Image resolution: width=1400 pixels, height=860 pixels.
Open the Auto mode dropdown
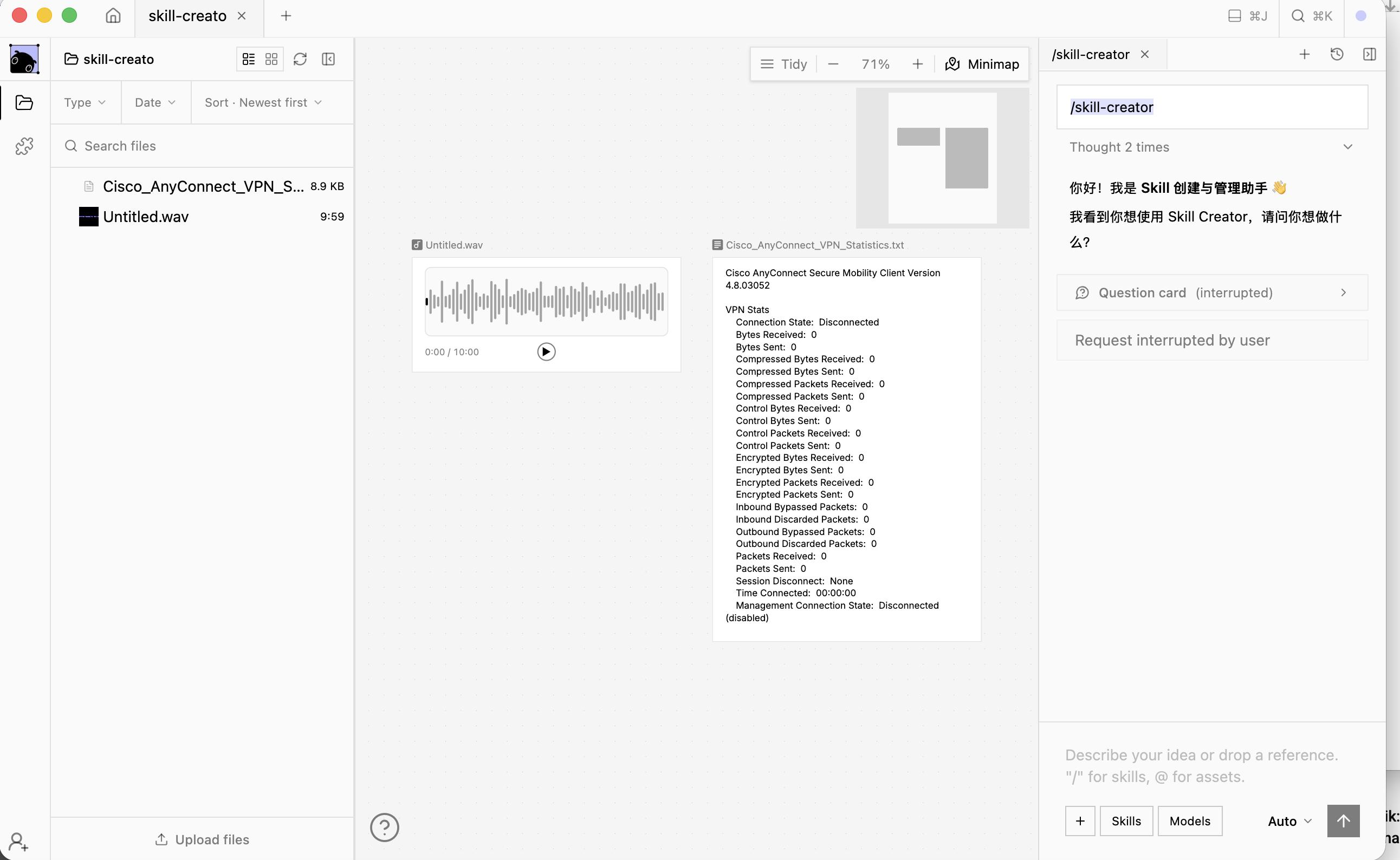(x=1289, y=822)
